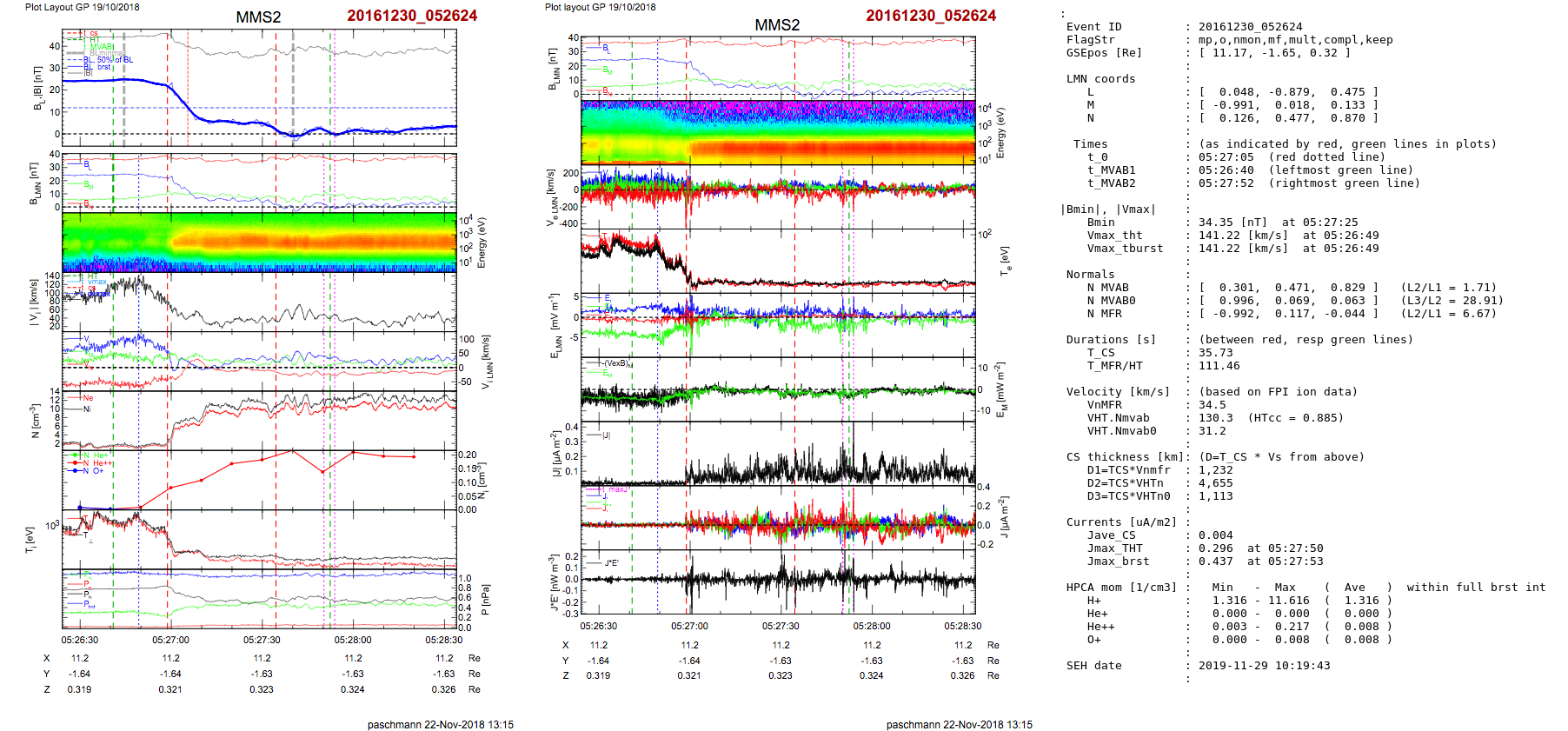Open the left plot's ion energy spectrogram panel

[259, 243]
